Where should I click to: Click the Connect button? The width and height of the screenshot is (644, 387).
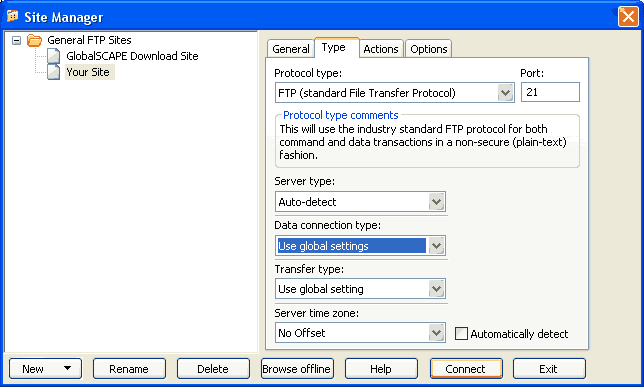click(466, 369)
